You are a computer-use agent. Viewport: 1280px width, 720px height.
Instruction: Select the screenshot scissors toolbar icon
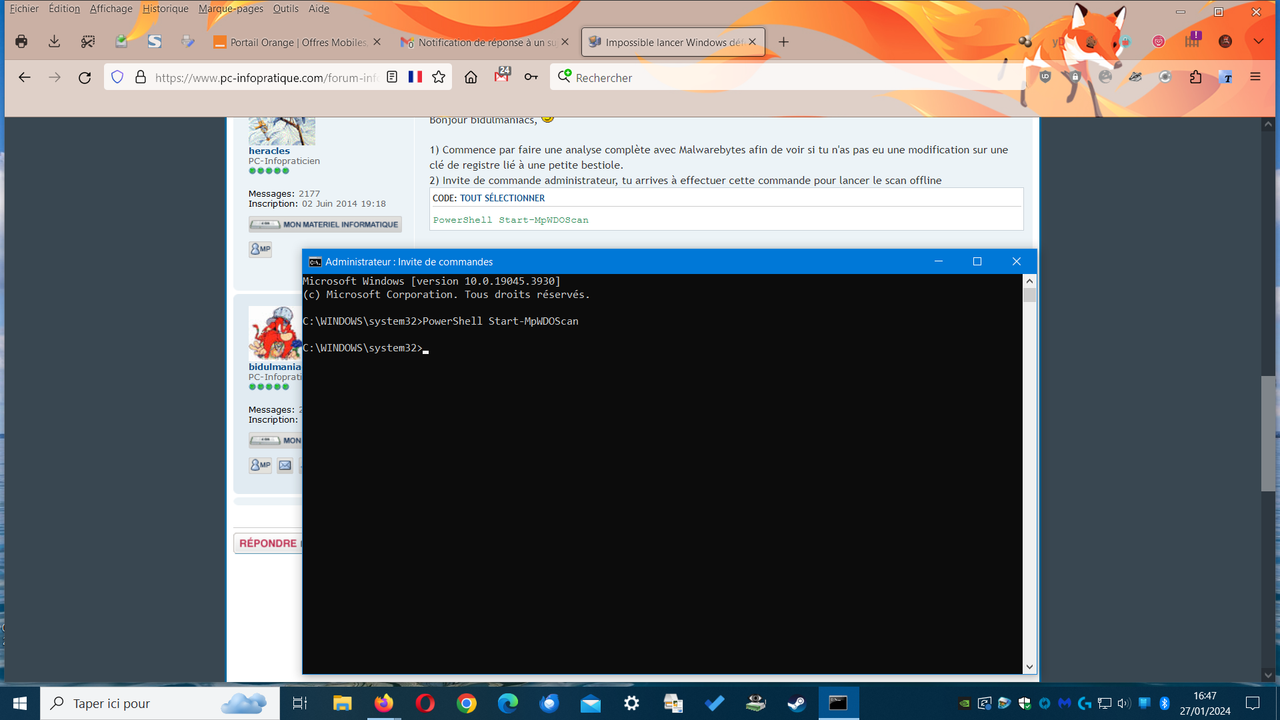click(88, 42)
